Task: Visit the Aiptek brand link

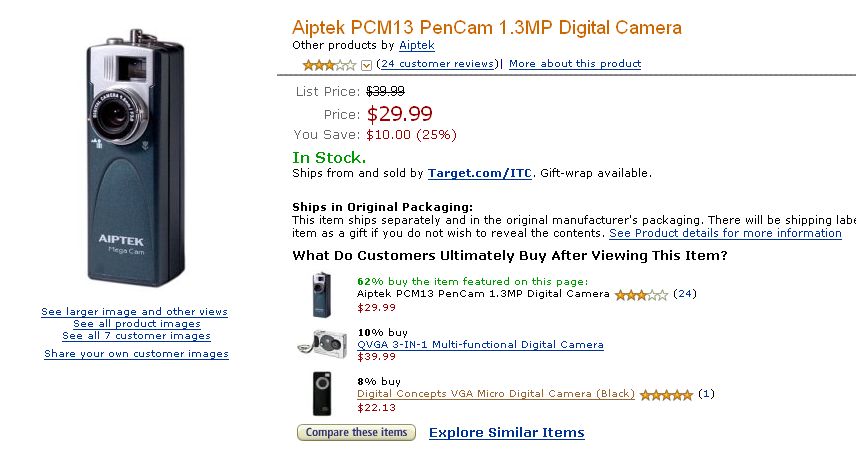Action: 417,45
